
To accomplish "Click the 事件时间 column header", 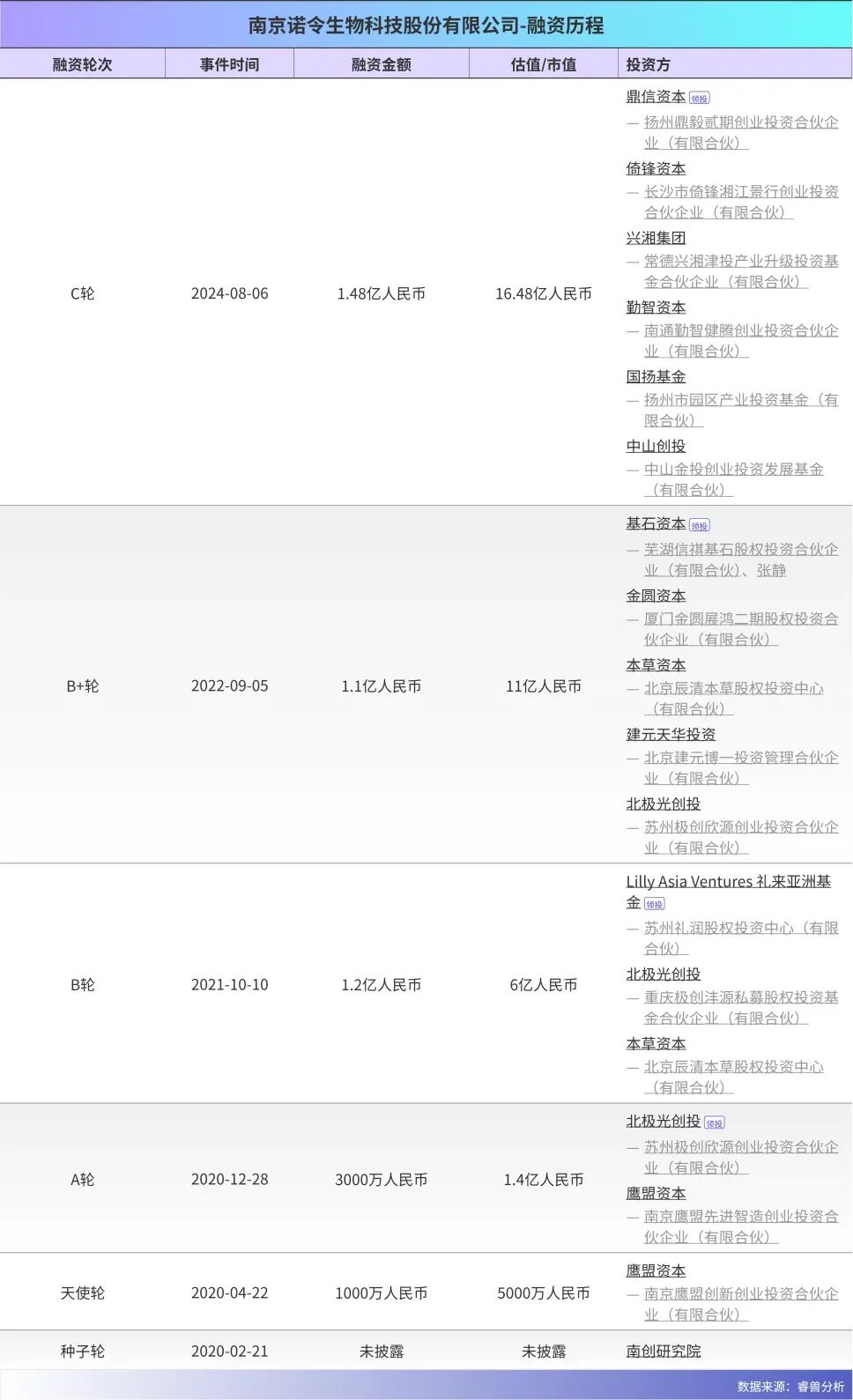I will (x=229, y=64).
